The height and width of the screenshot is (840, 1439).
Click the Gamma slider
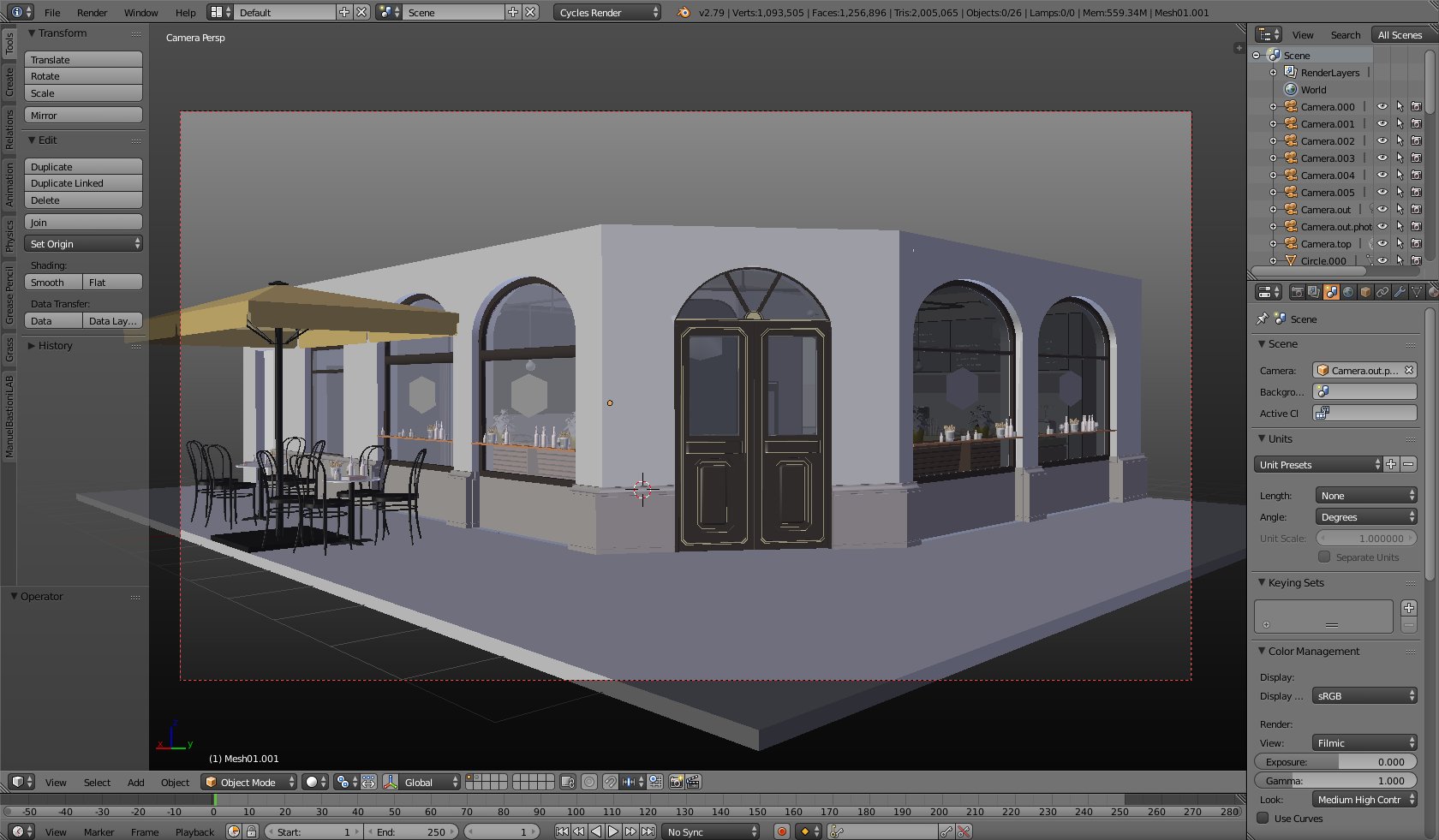[x=1335, y=780]
